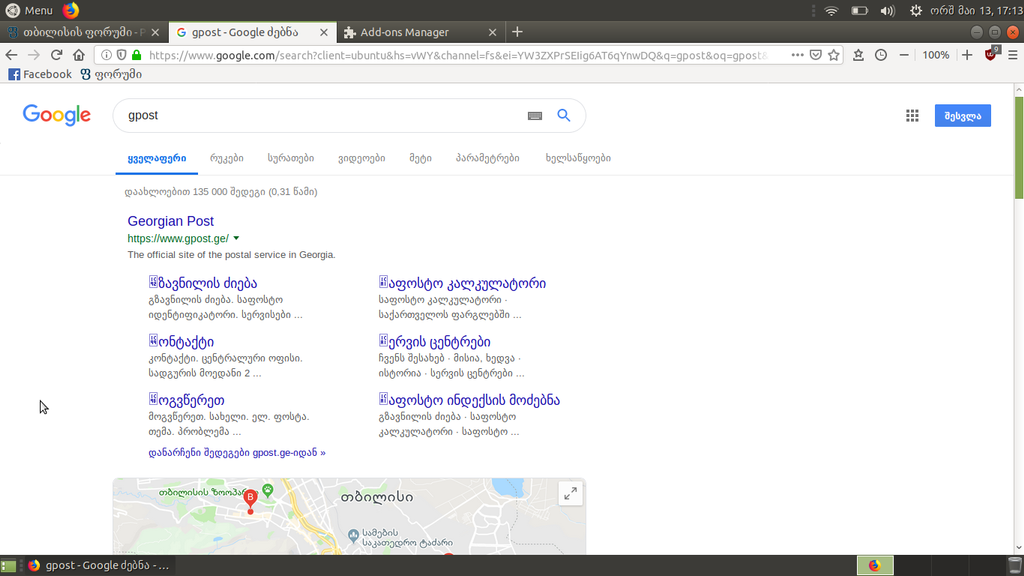
Task: Open the battery indicator
Action: pos(859,10)
